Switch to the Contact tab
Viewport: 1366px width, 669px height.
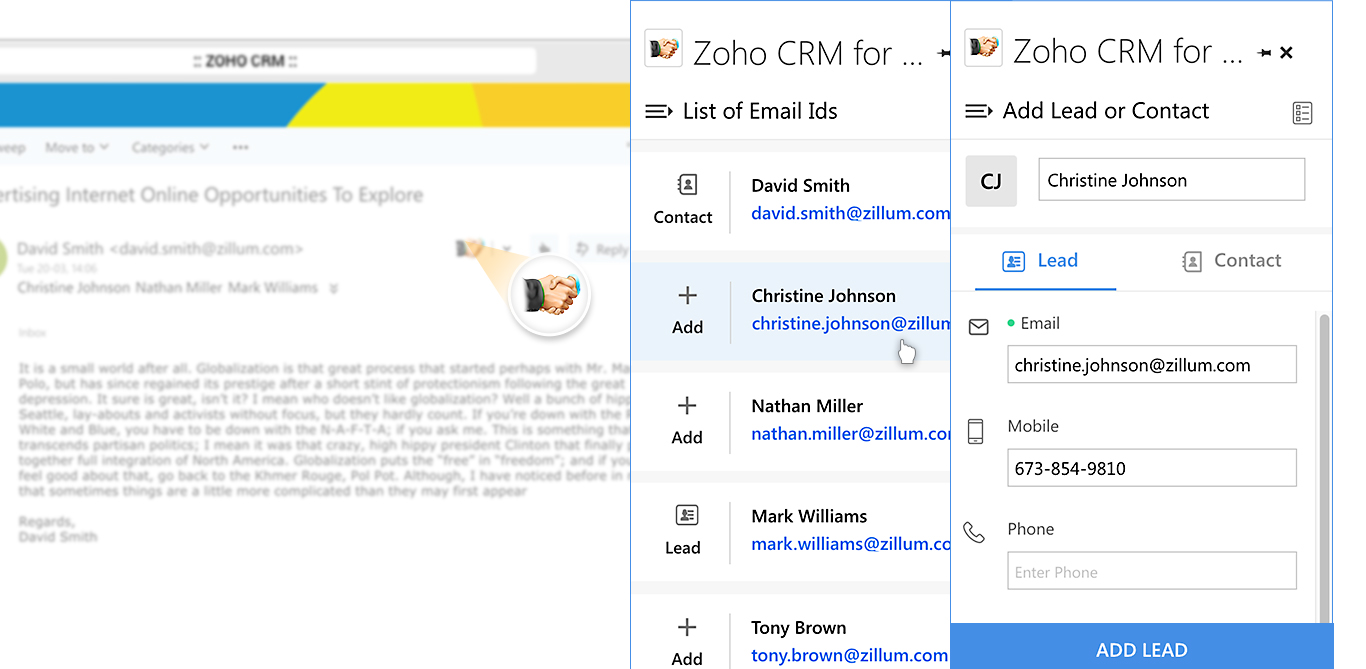tap(1231, 261)
